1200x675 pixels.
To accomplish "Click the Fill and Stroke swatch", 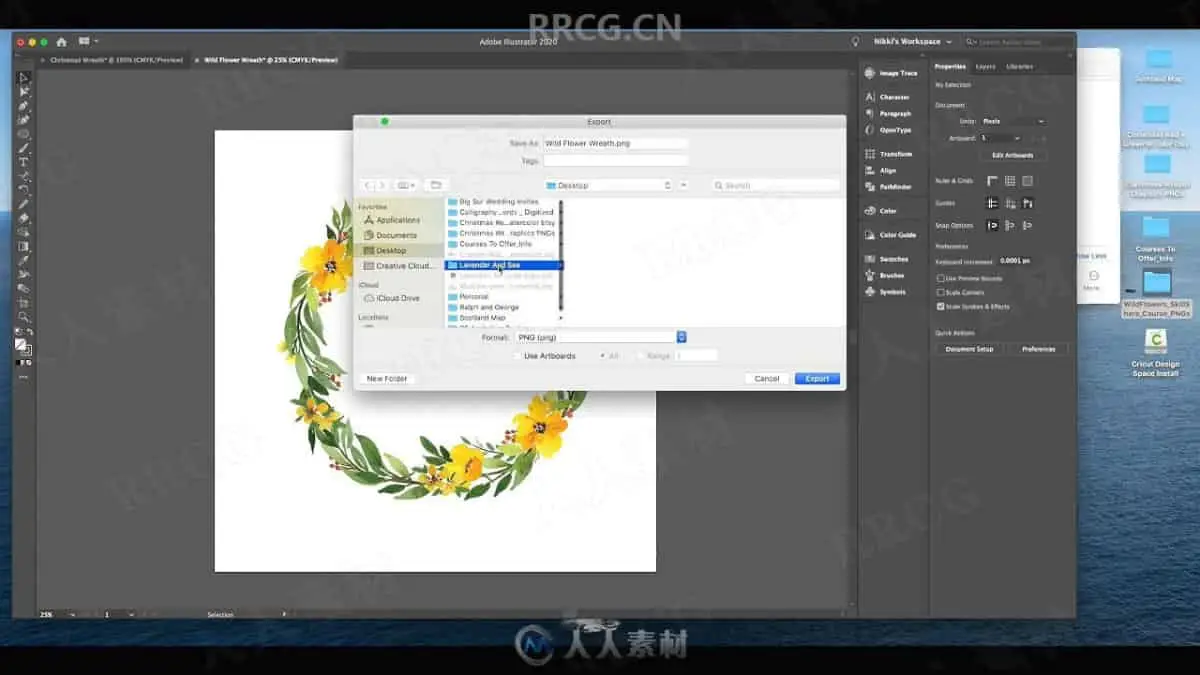I will pos(23,346).
